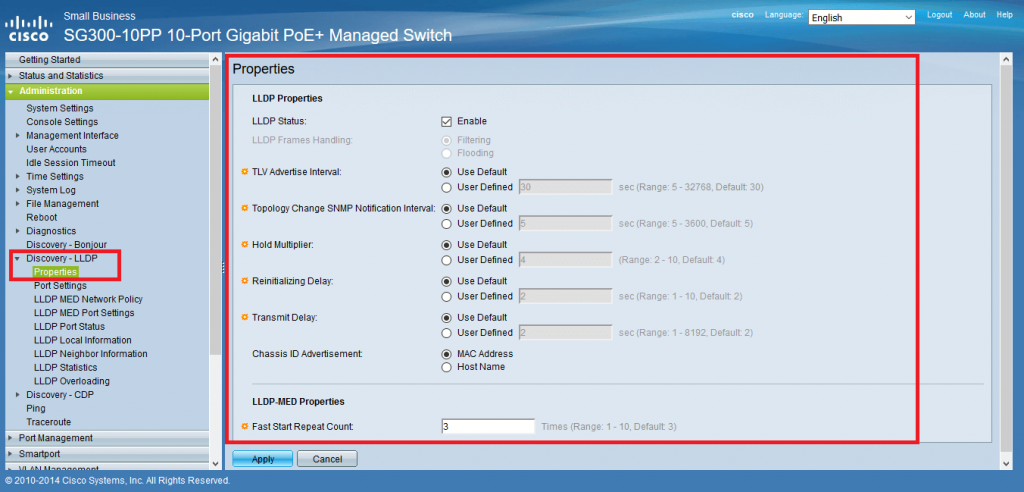Expand the System Log tree node
This screenshot has height=492, width=1024.
18,190
